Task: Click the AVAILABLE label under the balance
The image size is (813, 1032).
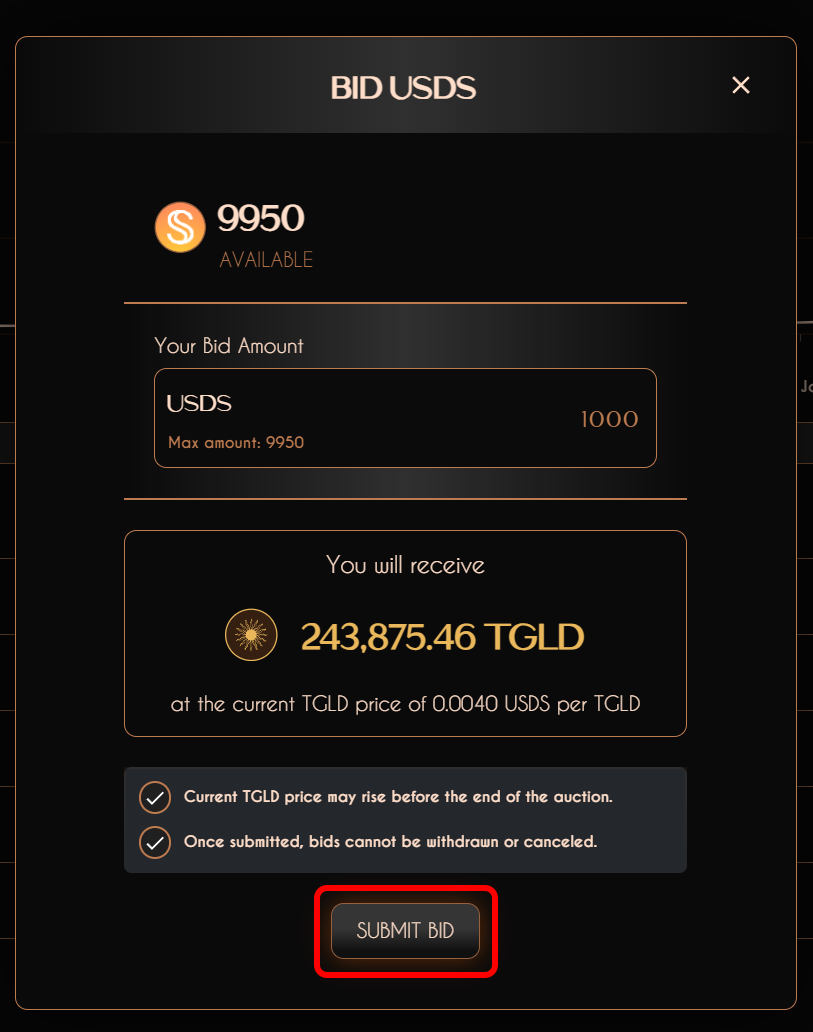Action: pyautogui.click(x=266, y=260)
